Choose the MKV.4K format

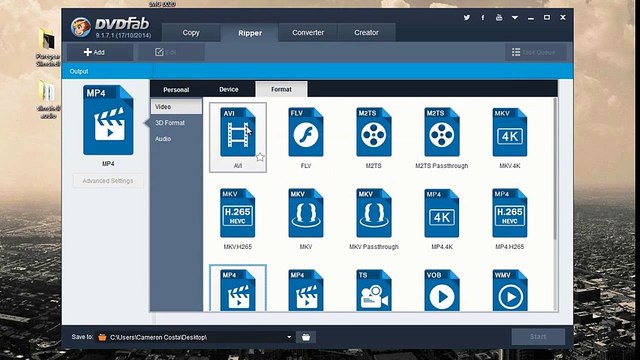[510, 132]
